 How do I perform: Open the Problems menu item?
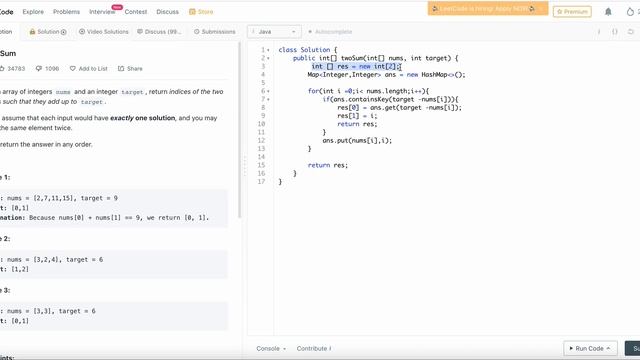pos(67,12)
